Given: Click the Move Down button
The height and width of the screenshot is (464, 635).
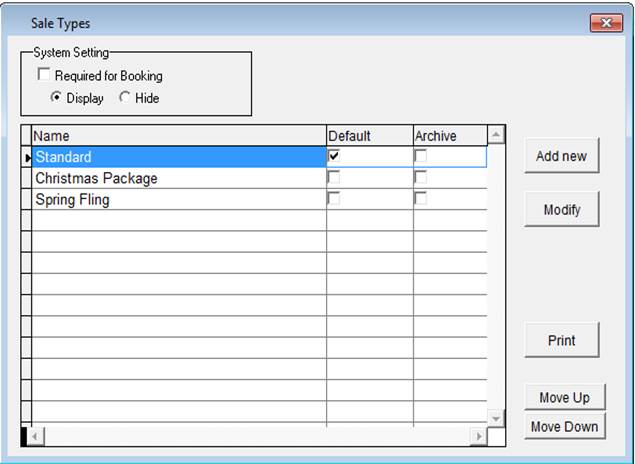Looking at the screenshot, I should (564, 426).
